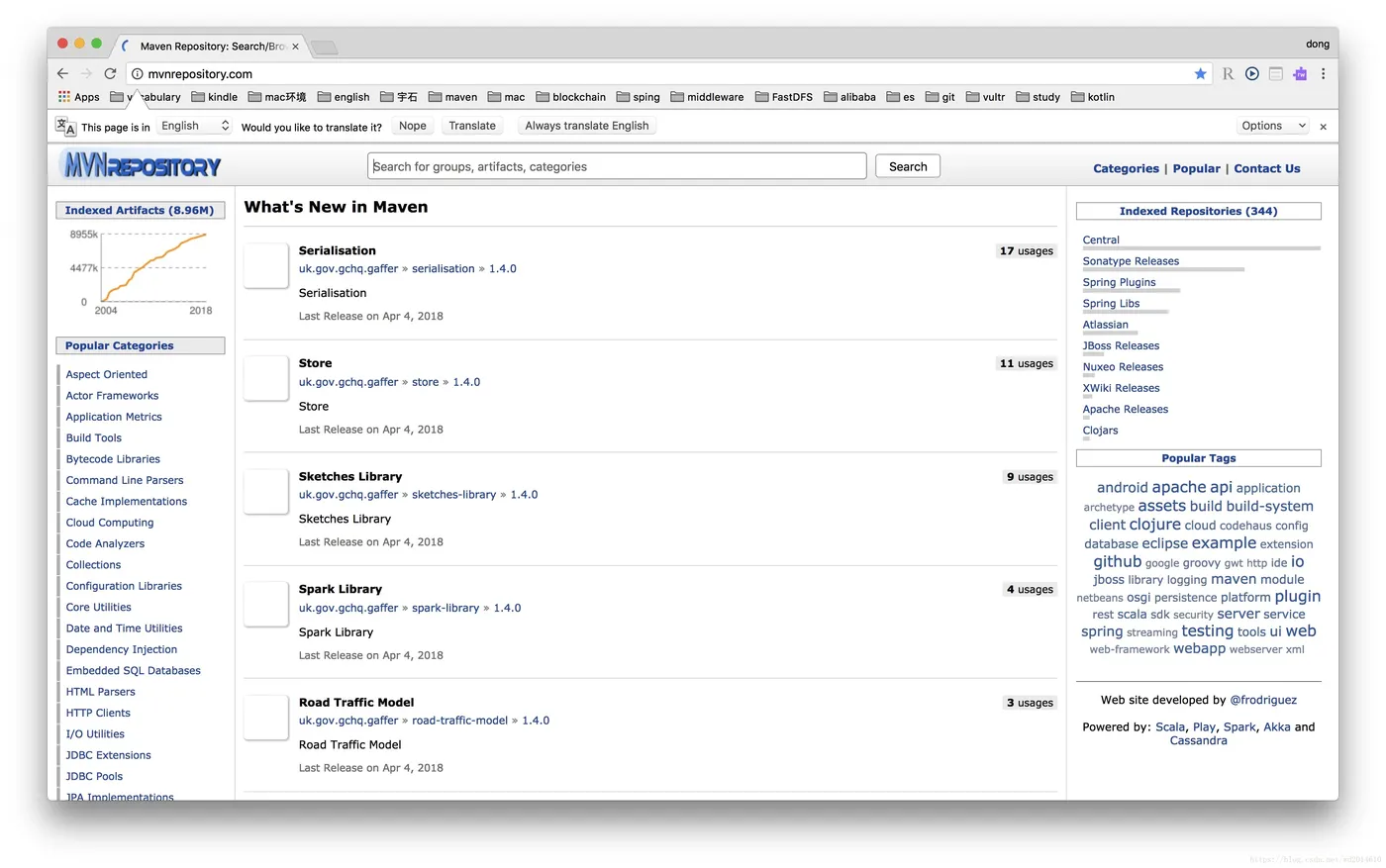Open the Clojars repository link
The height and width of the screenshot is (868, 1386).
click(1100, 431)
